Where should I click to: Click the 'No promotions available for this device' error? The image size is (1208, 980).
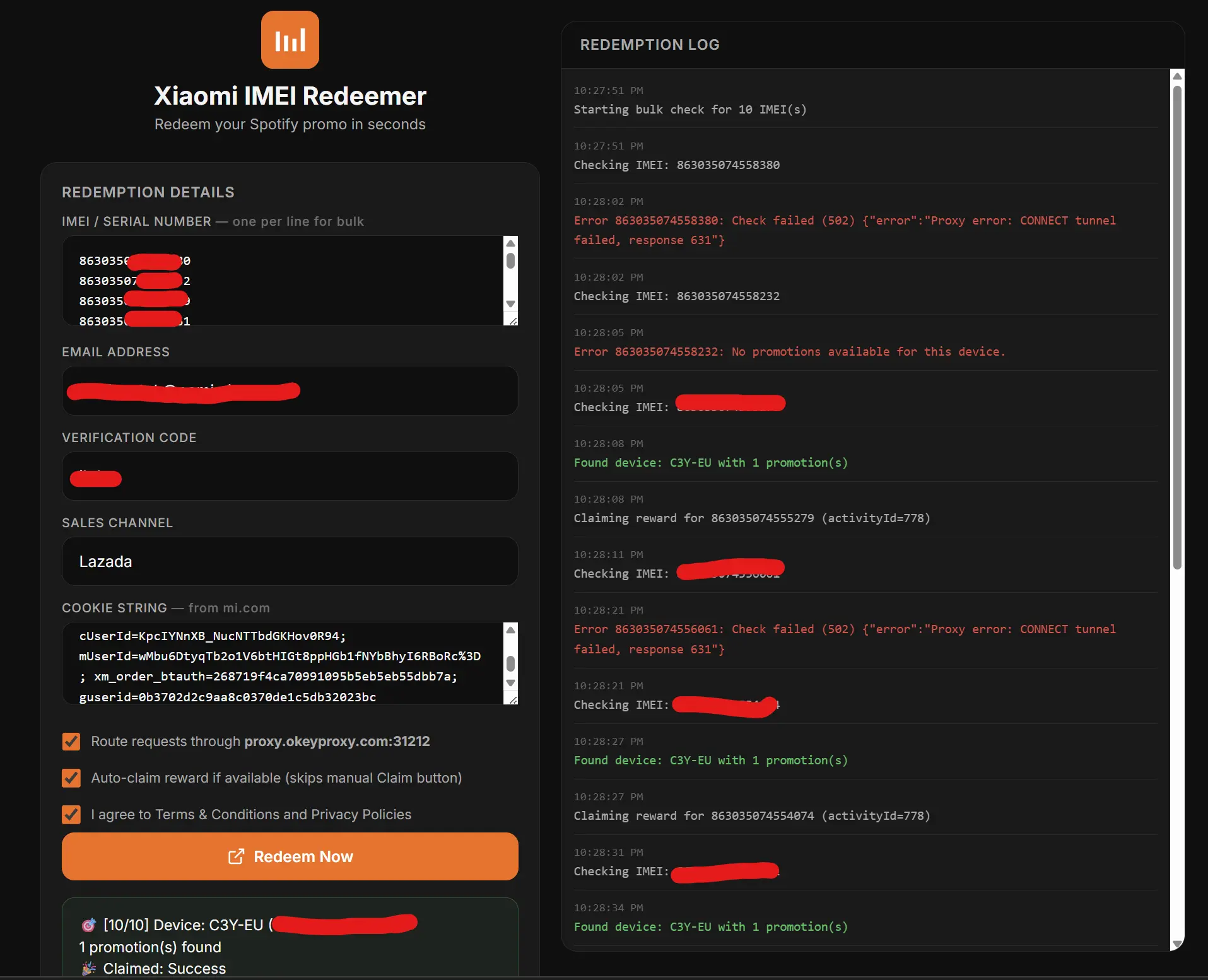click(789, 352)
